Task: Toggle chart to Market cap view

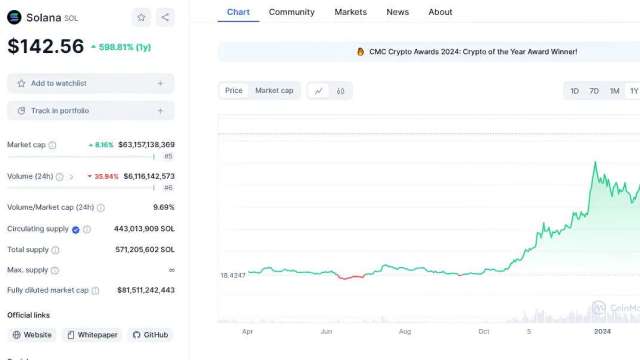Action: pyautogui.click(x=274, y=91)
